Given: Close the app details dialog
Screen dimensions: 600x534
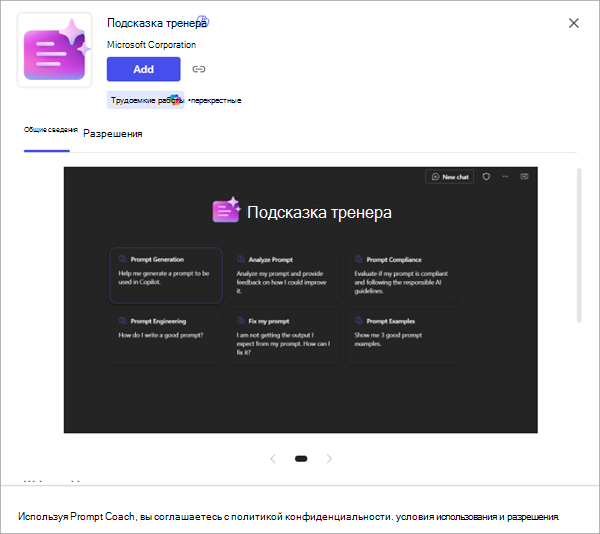Looking at the screenshot, I should pyautogui.click(x=573, y=23).
